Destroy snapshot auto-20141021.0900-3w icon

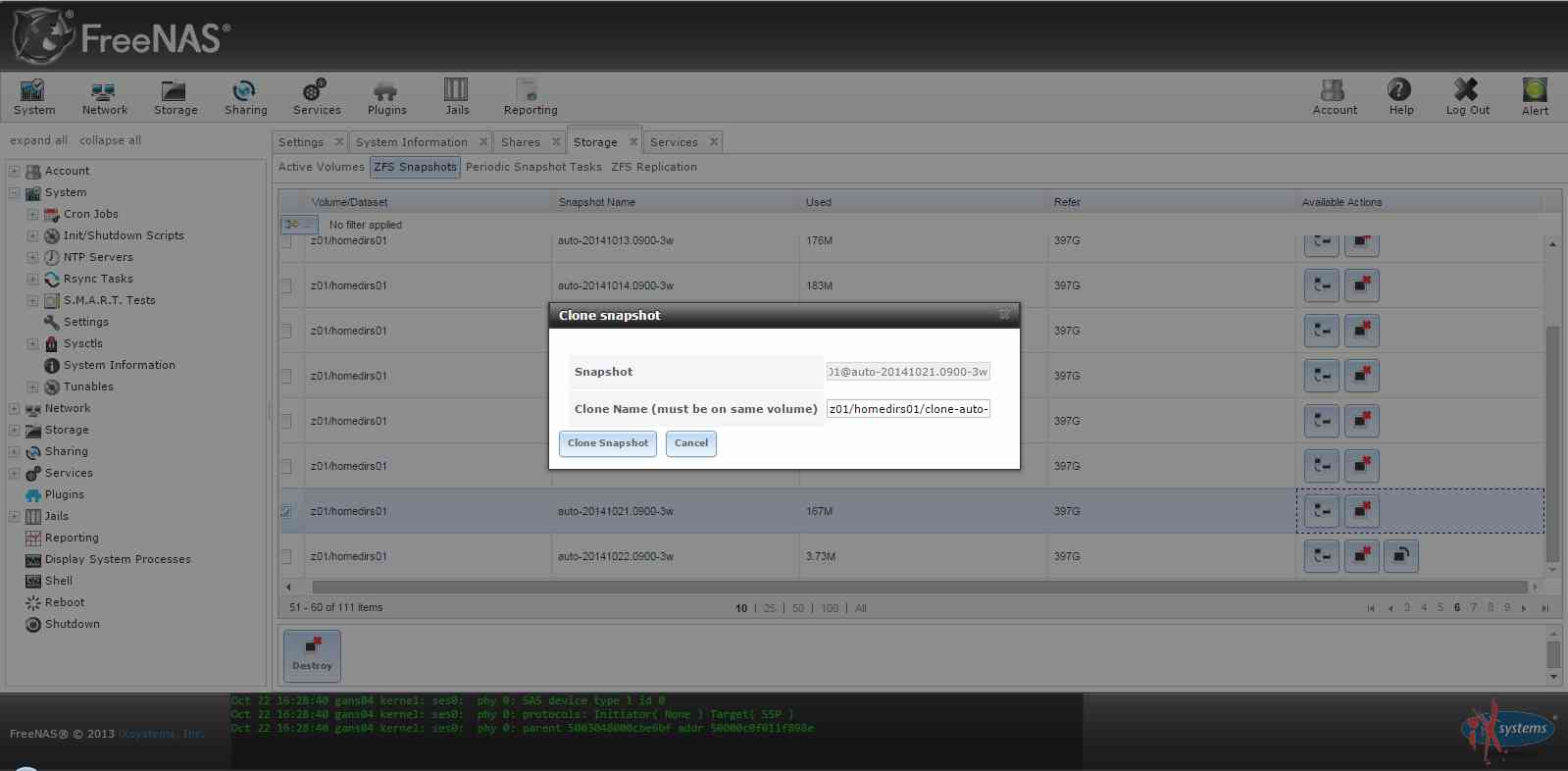tap(1362, 511)
